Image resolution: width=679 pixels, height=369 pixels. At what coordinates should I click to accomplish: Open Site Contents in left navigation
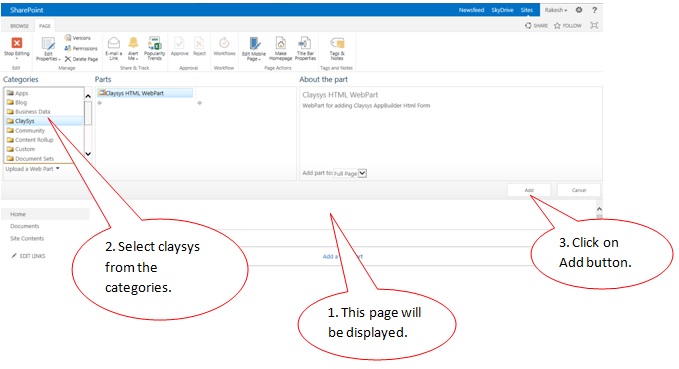pos(27,238)
